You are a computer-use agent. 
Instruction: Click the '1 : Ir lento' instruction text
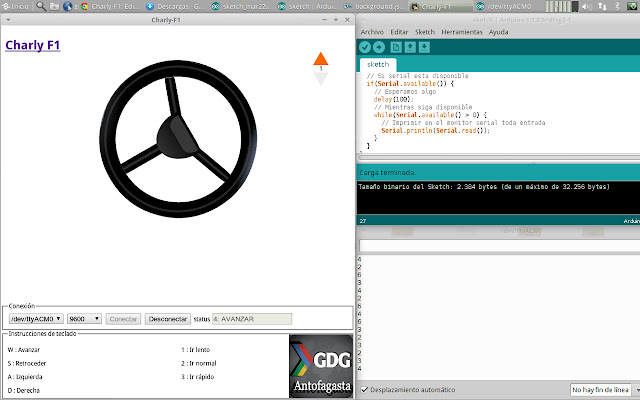pyautogui.click(x=195, y=350)
